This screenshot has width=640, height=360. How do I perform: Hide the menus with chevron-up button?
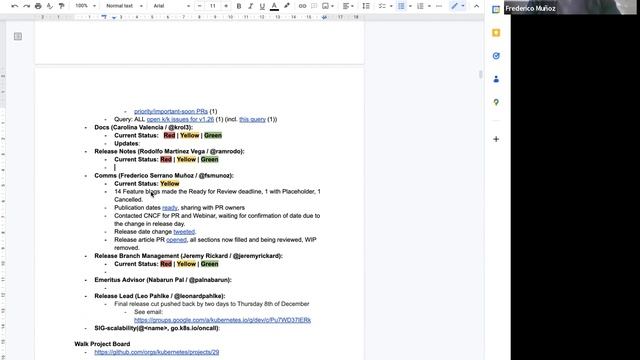click(476, 6)
